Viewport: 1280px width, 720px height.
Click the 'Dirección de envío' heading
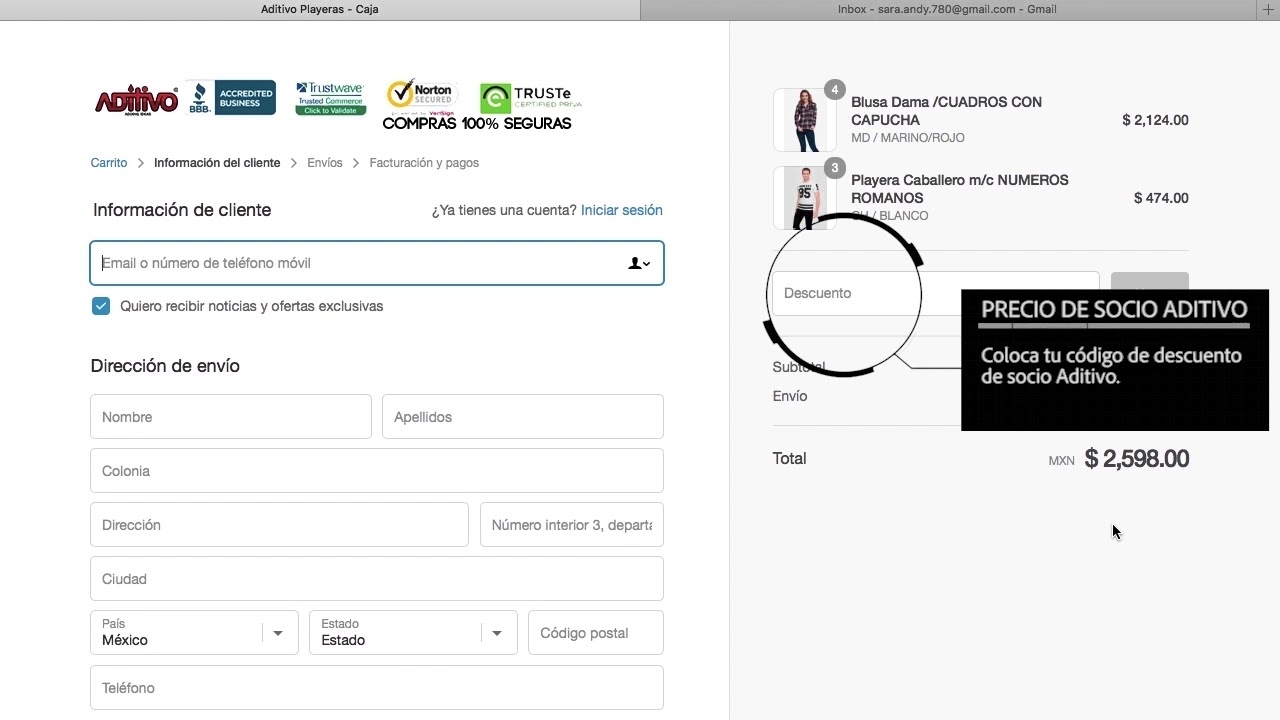(165, 366)
